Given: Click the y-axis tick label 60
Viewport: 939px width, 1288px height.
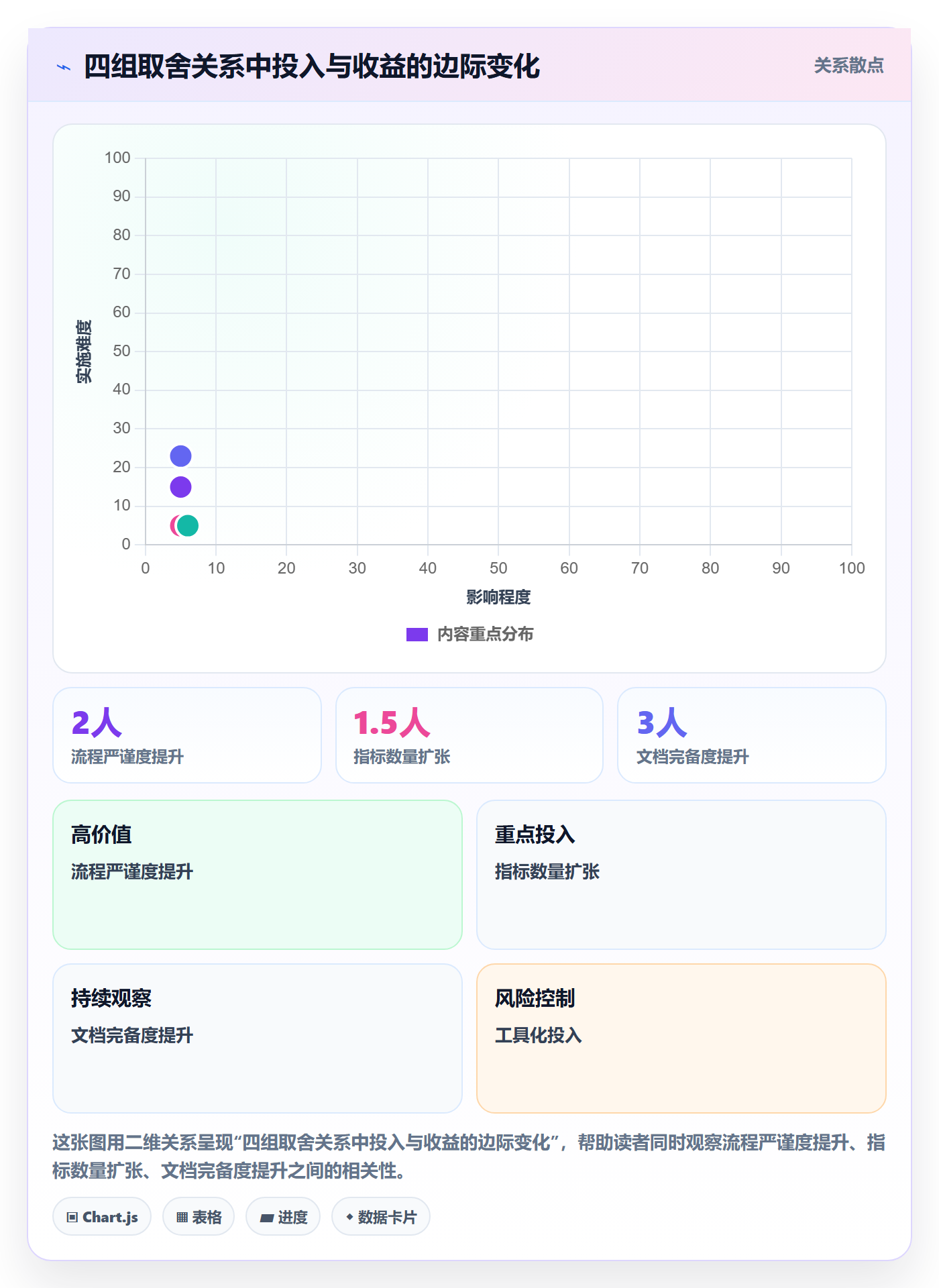Looking at the screenshot, I should coord(121,312).
